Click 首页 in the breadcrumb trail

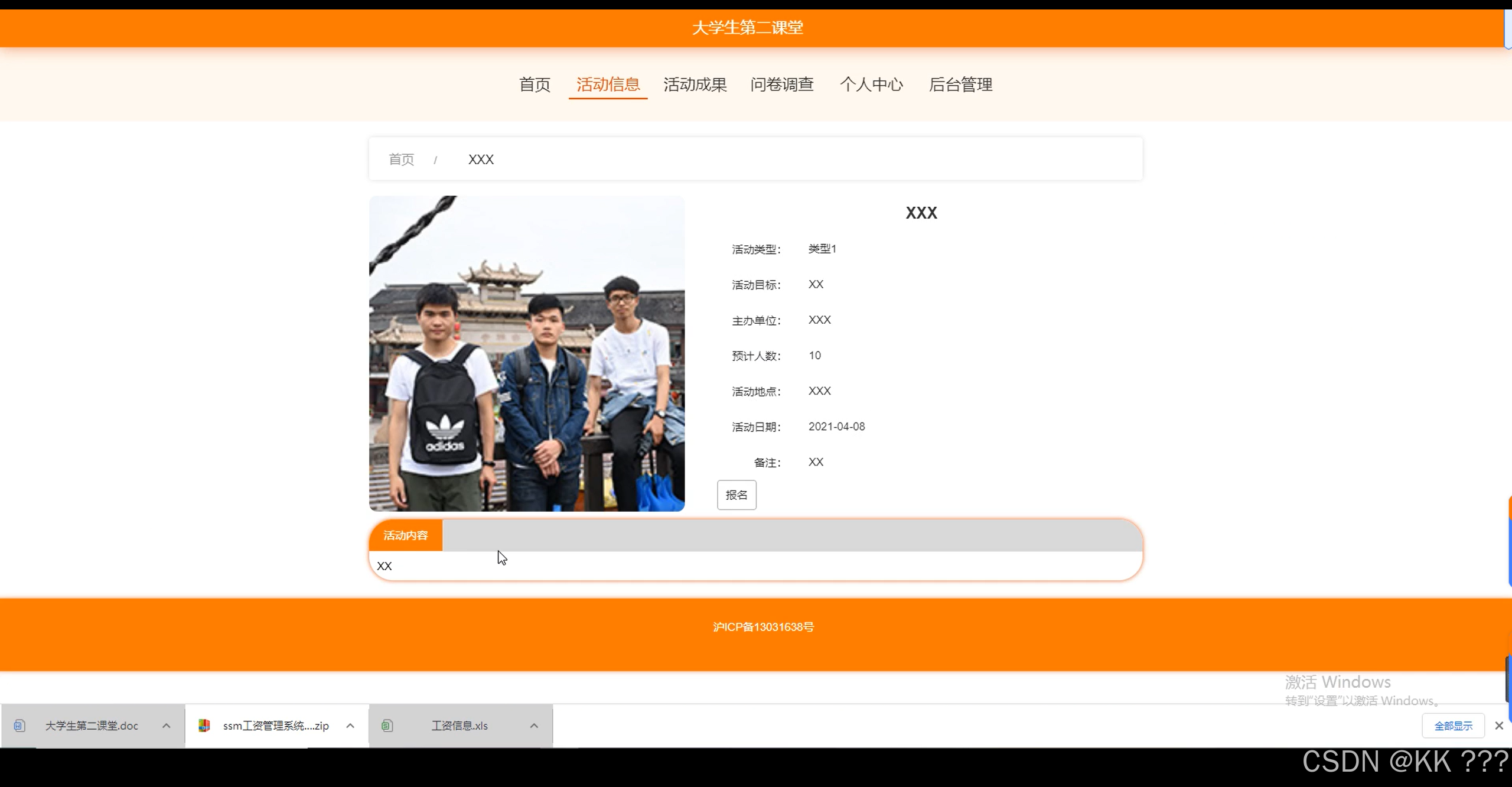(x=401, y=158)
